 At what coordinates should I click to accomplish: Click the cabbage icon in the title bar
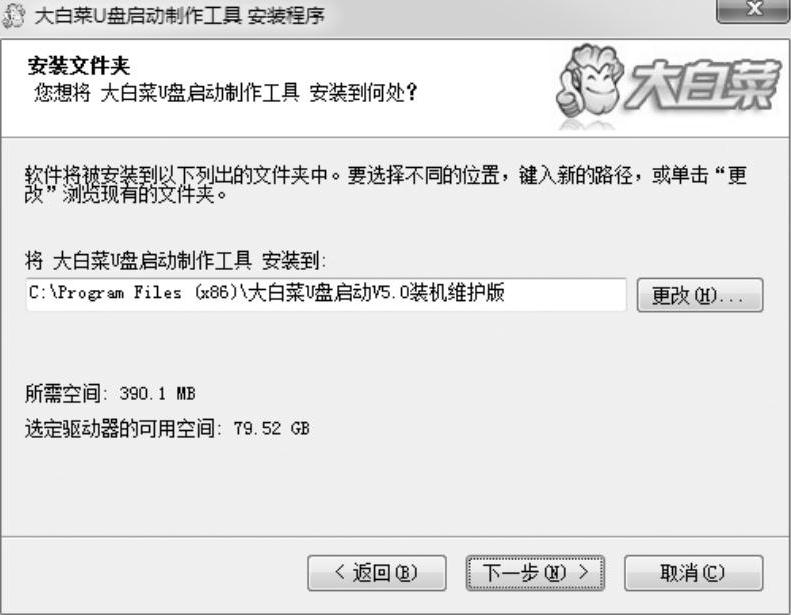pos(14,15)
